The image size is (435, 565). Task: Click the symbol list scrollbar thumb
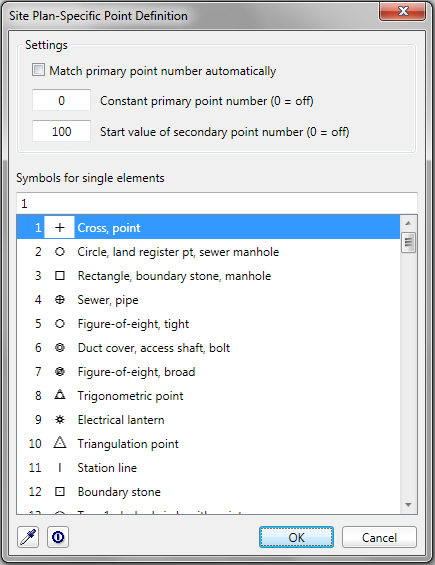(x=408, y=242)
